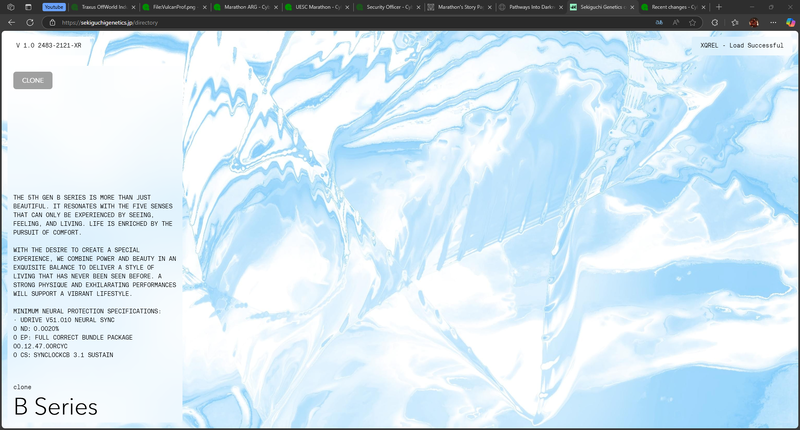Open the new tab plus button

click(x=718, y=7)
